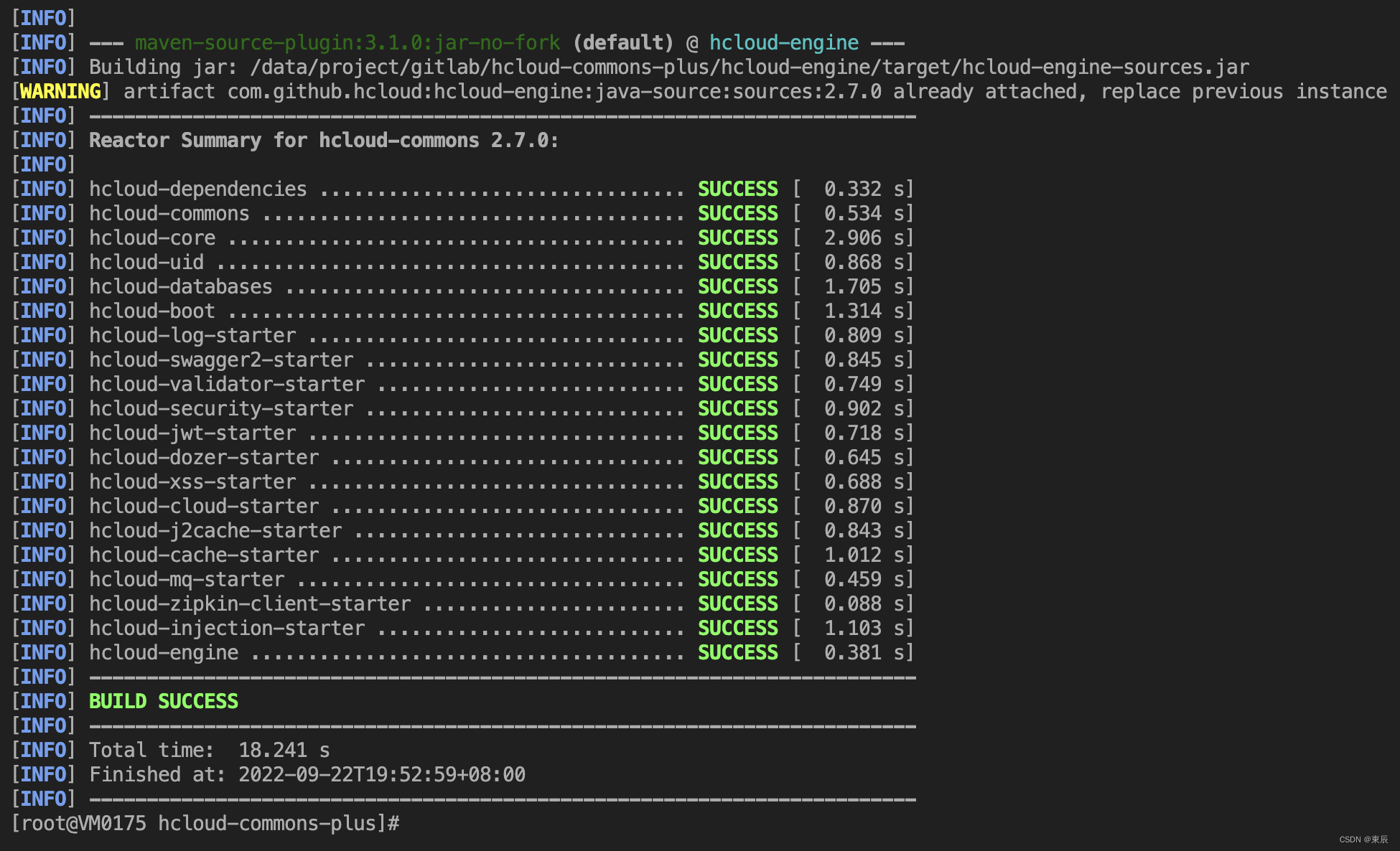
Task: Click the 0.332 s time for hcloud-dependencies
Action: pos(864,189)
